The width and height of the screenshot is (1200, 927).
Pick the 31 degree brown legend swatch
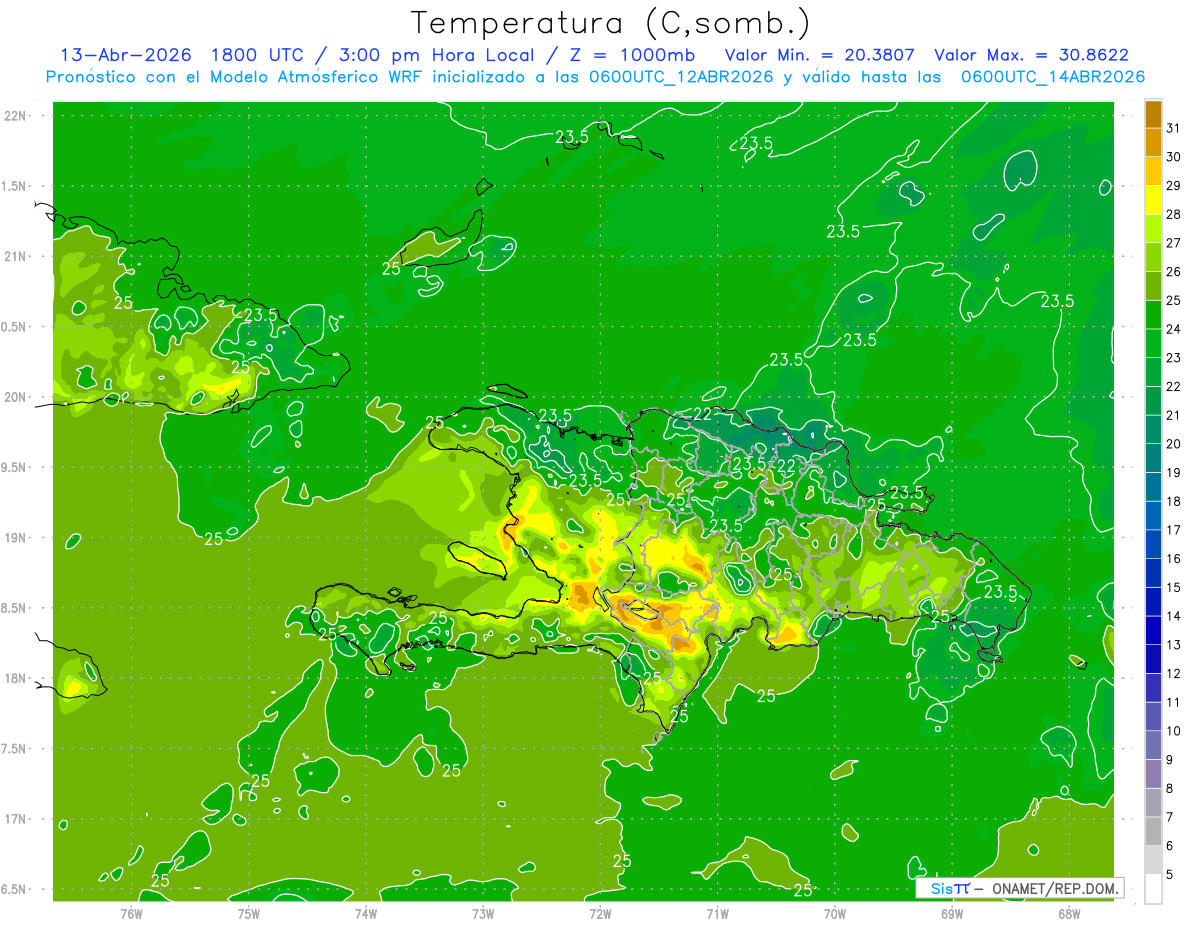(x=1153, y=115)
